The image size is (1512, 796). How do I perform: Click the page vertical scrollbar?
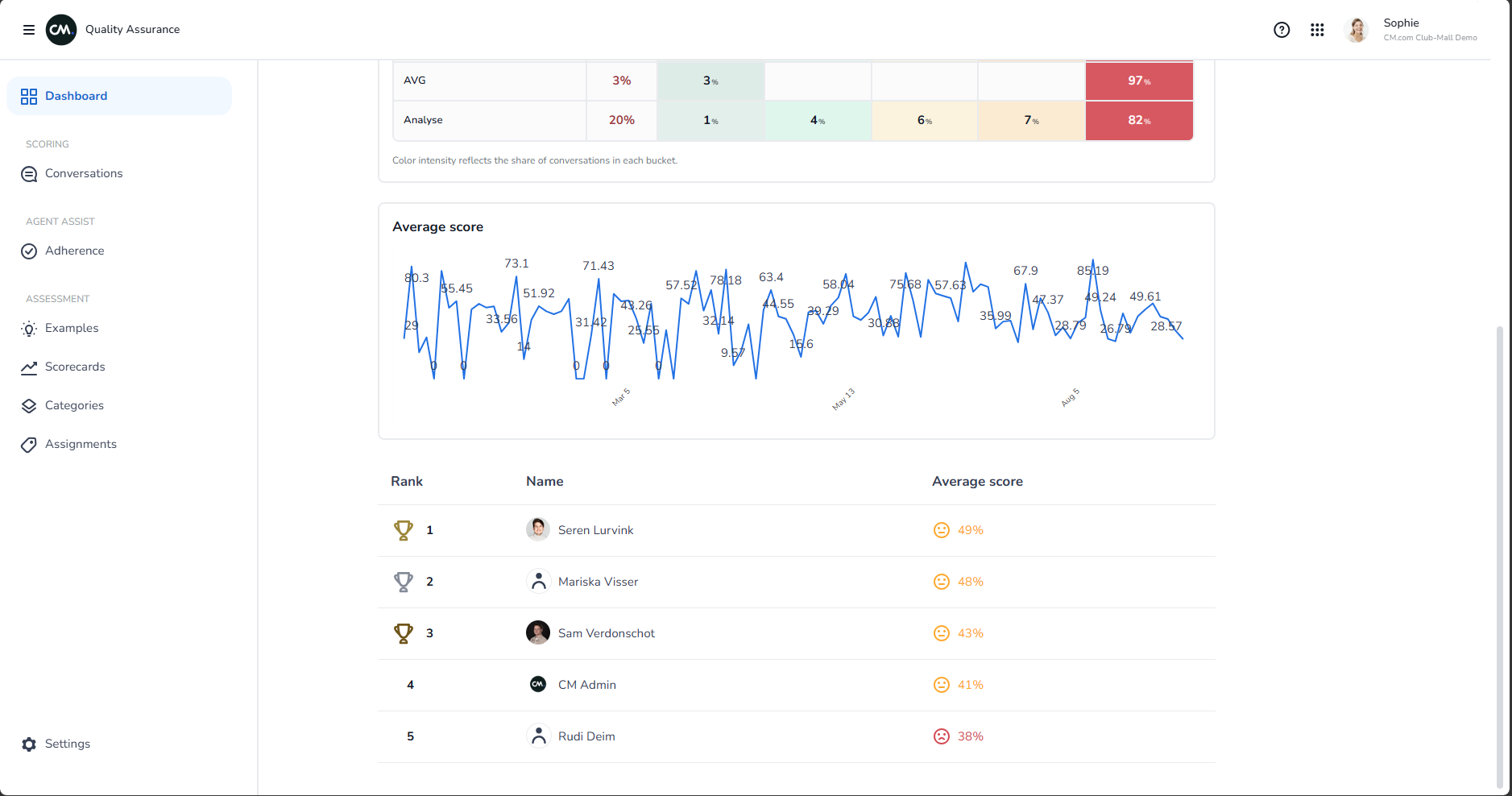coord(1499,556)
